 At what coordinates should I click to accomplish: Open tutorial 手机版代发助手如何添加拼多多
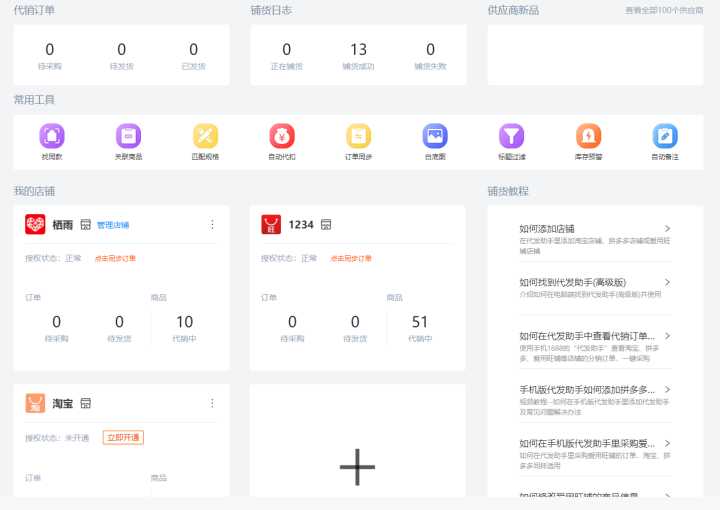pos(587,390)
